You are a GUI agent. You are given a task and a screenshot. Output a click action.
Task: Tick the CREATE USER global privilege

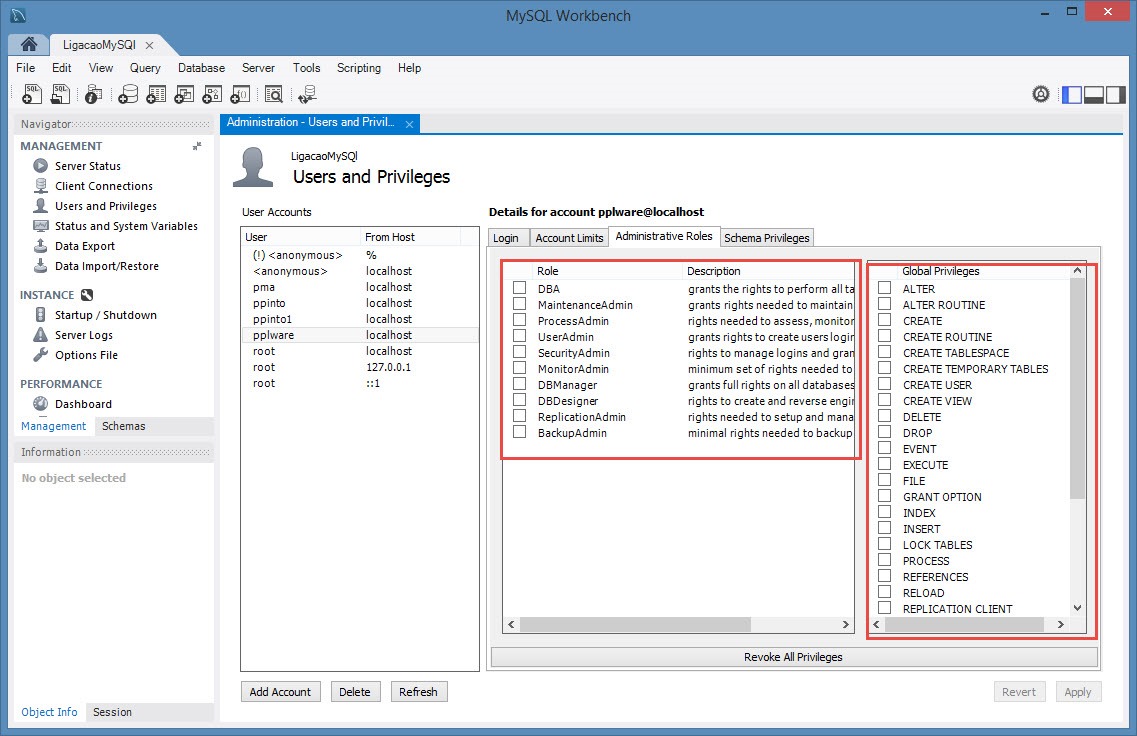tap(884, 385)
